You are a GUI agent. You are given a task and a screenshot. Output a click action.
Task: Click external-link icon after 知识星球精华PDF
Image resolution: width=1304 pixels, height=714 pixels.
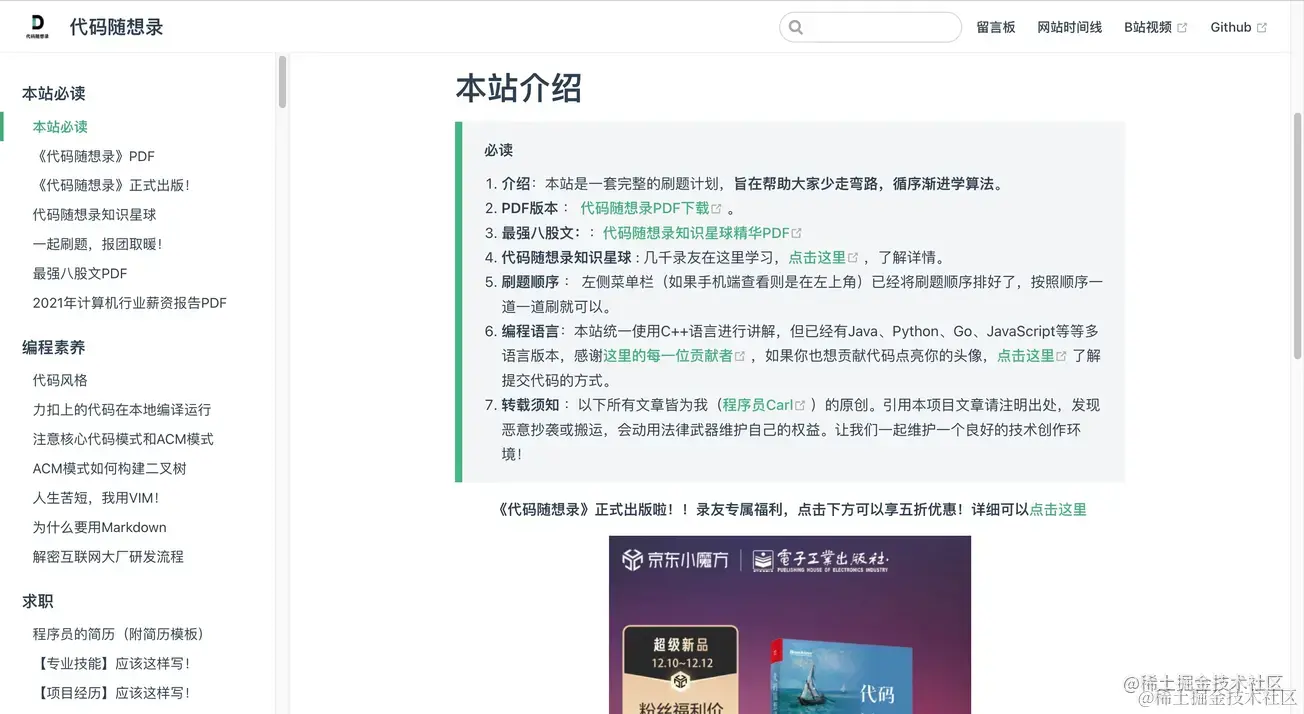point(797,233)
